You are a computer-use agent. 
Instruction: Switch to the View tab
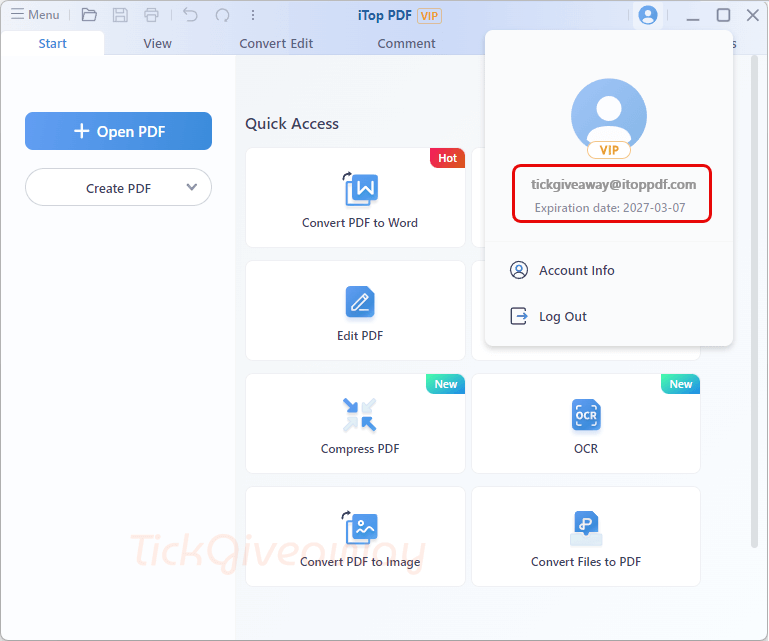[157, 43]
